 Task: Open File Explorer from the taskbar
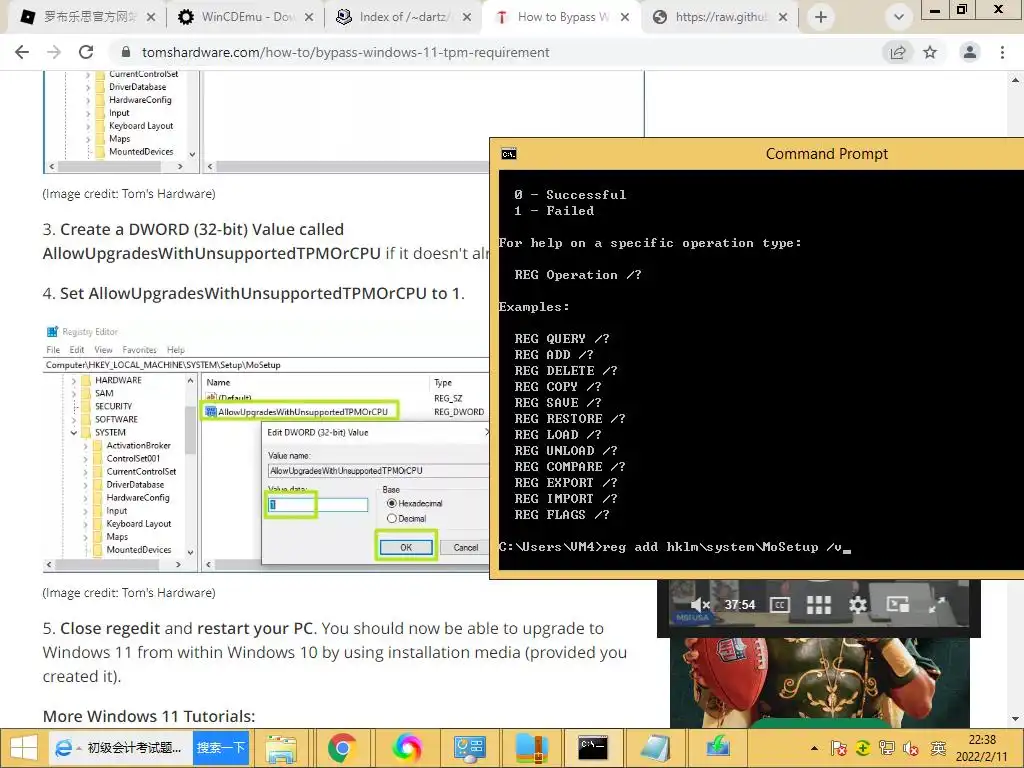click(x=281, y=748)
